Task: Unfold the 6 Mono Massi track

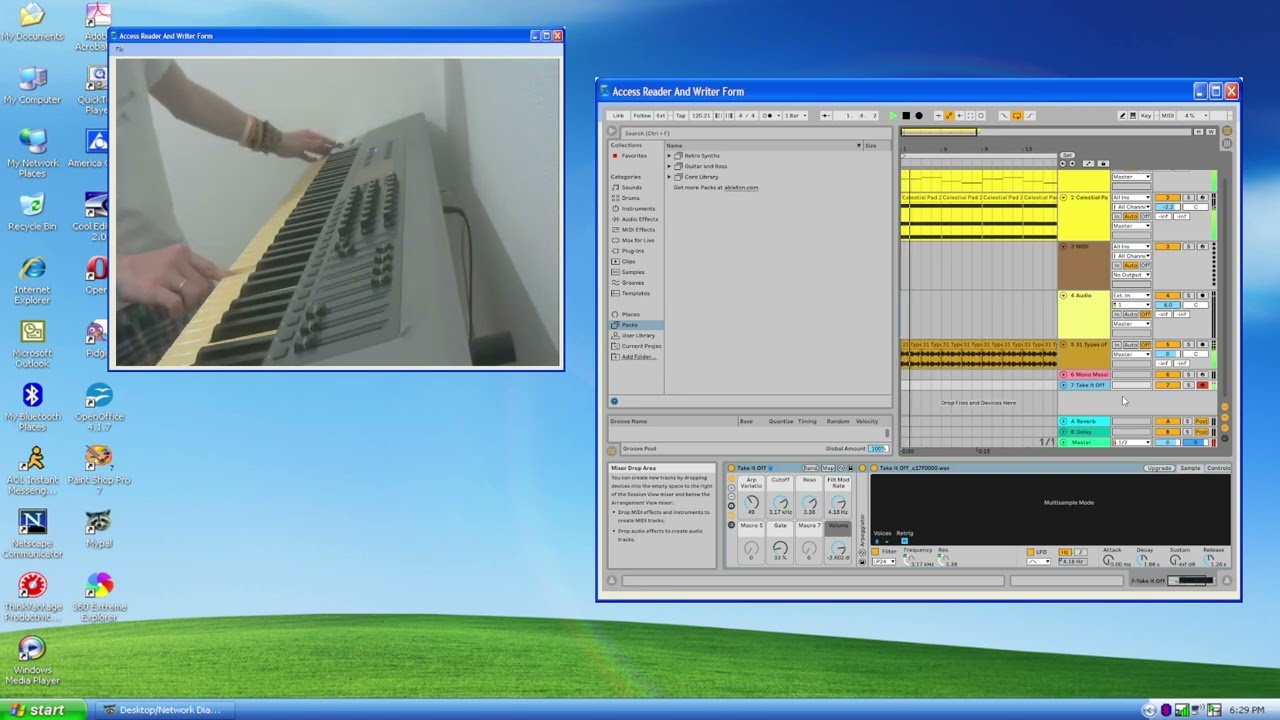Action: [x=1063, y=374]
